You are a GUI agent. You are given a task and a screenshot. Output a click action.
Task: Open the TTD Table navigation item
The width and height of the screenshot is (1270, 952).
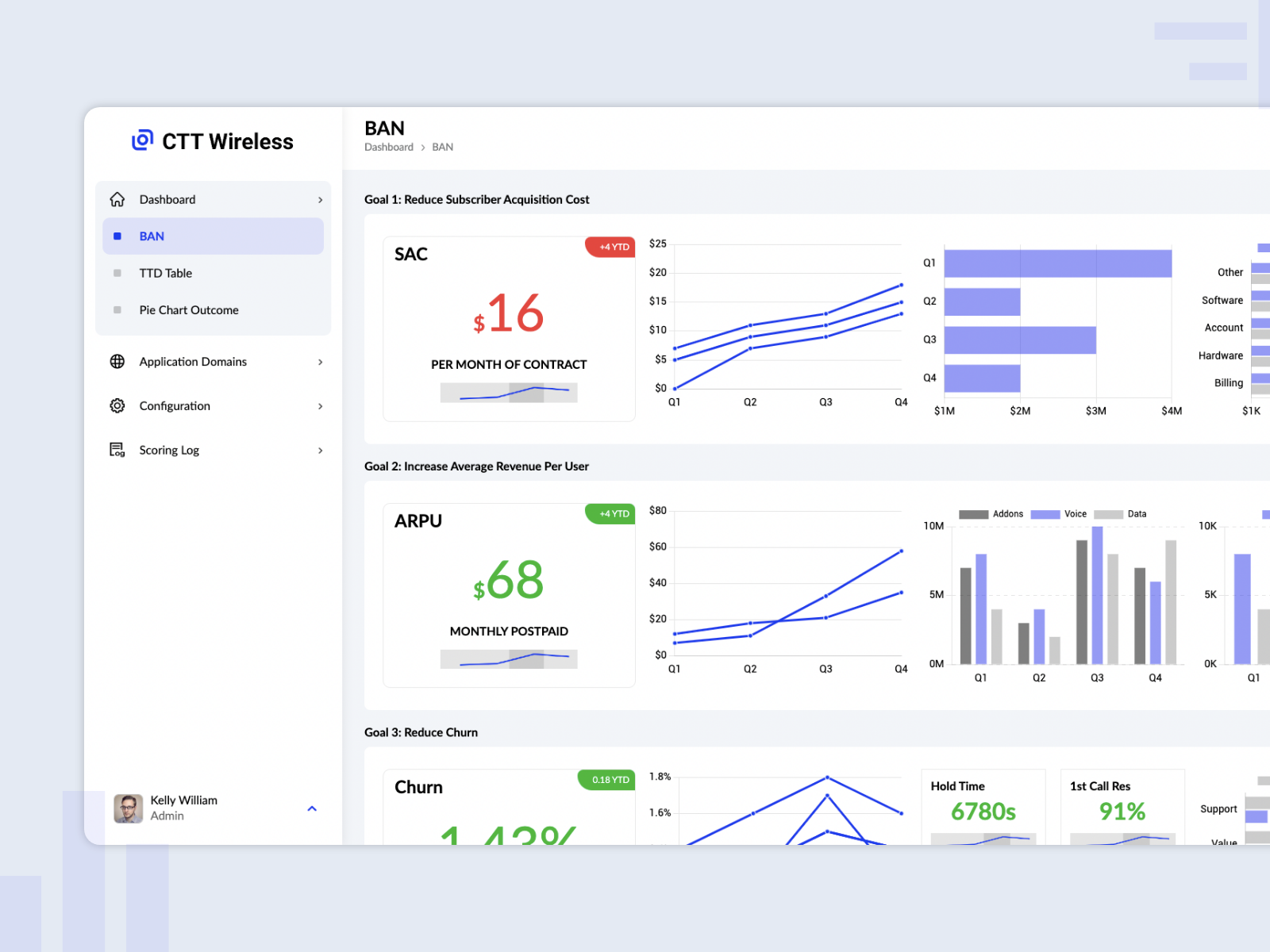[165, 273]
